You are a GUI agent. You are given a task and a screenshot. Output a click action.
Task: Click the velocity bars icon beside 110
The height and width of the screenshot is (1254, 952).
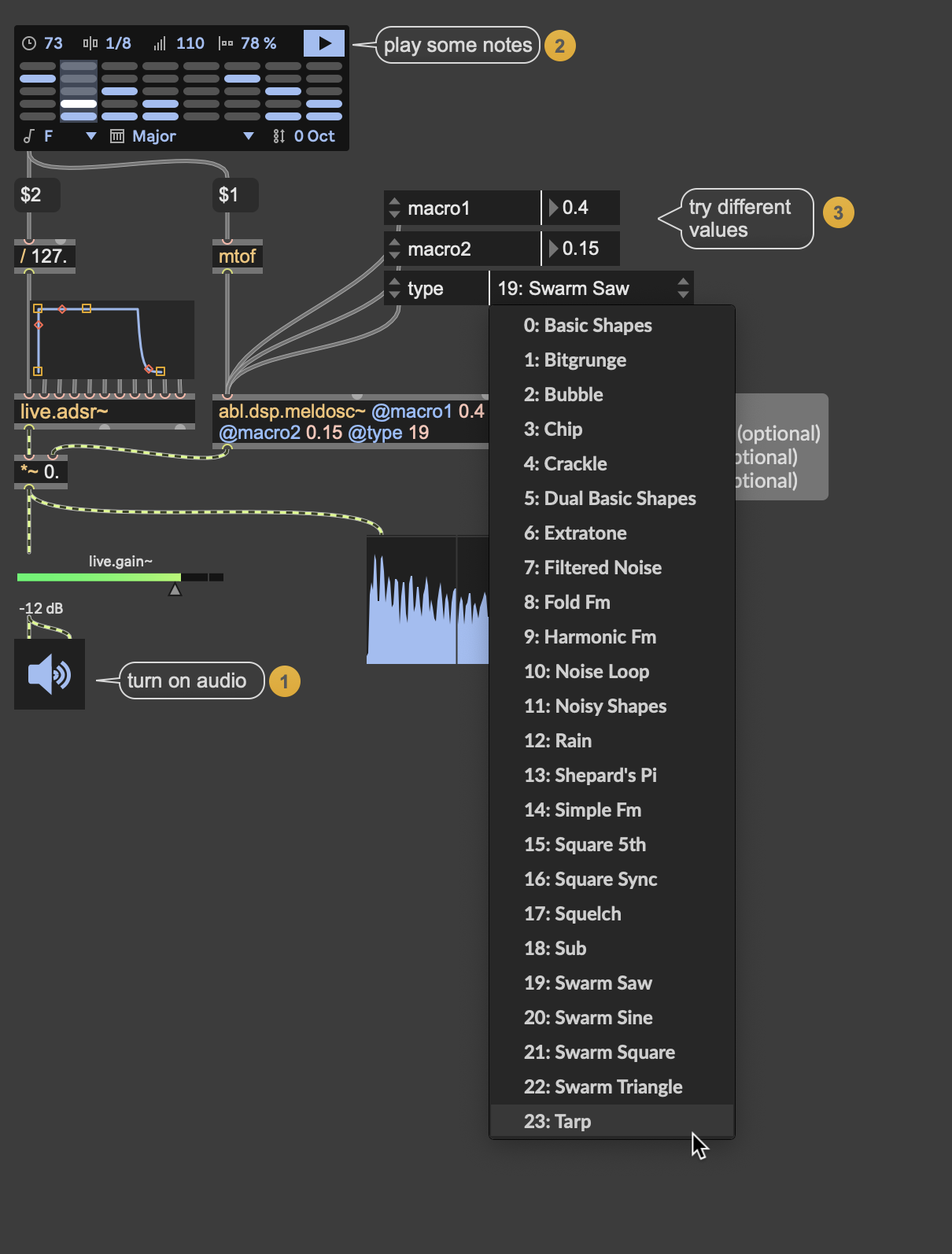pos(160,43)
